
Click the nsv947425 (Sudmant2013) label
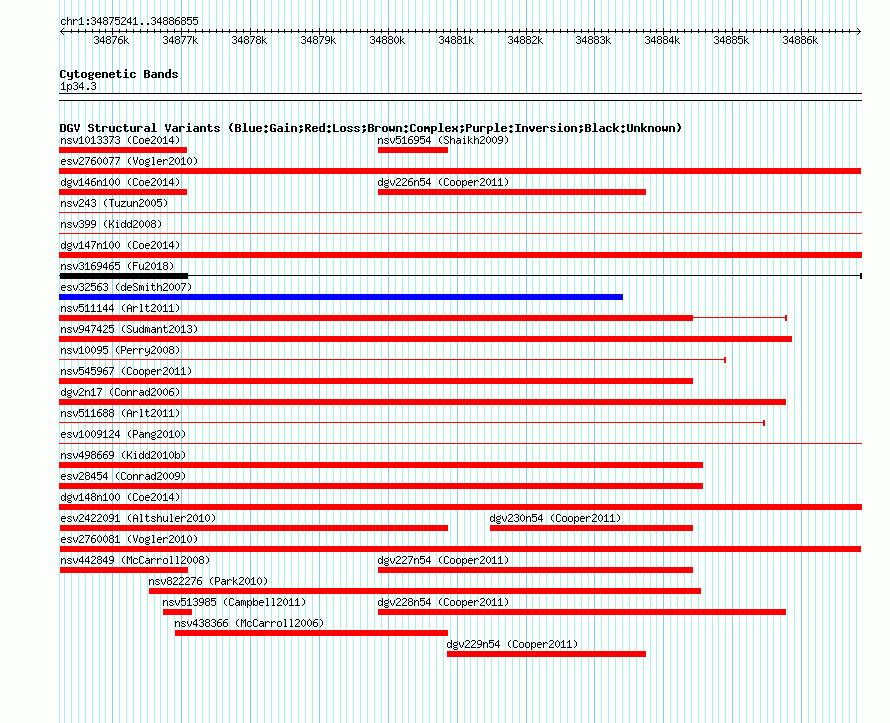click(129, 329)
